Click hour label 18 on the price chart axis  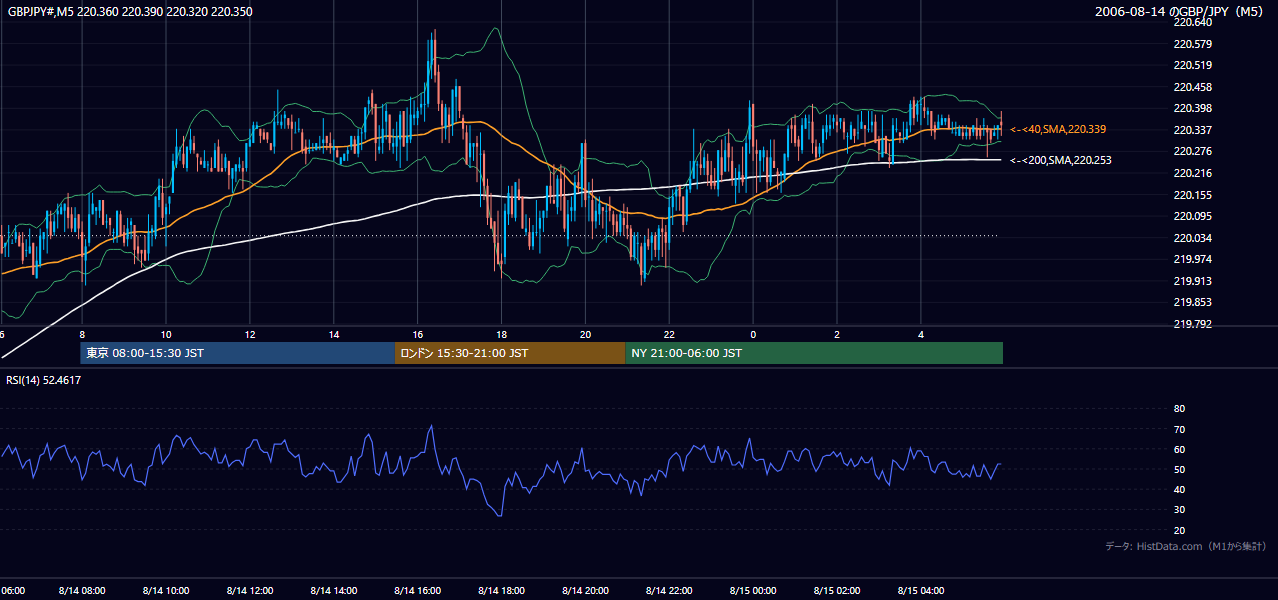[x=502, y=334]
